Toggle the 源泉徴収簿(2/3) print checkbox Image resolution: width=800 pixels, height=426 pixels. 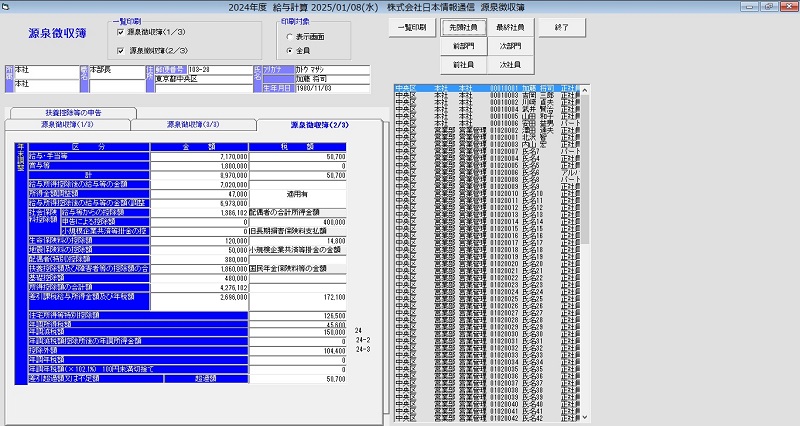(x=122, y=48)
